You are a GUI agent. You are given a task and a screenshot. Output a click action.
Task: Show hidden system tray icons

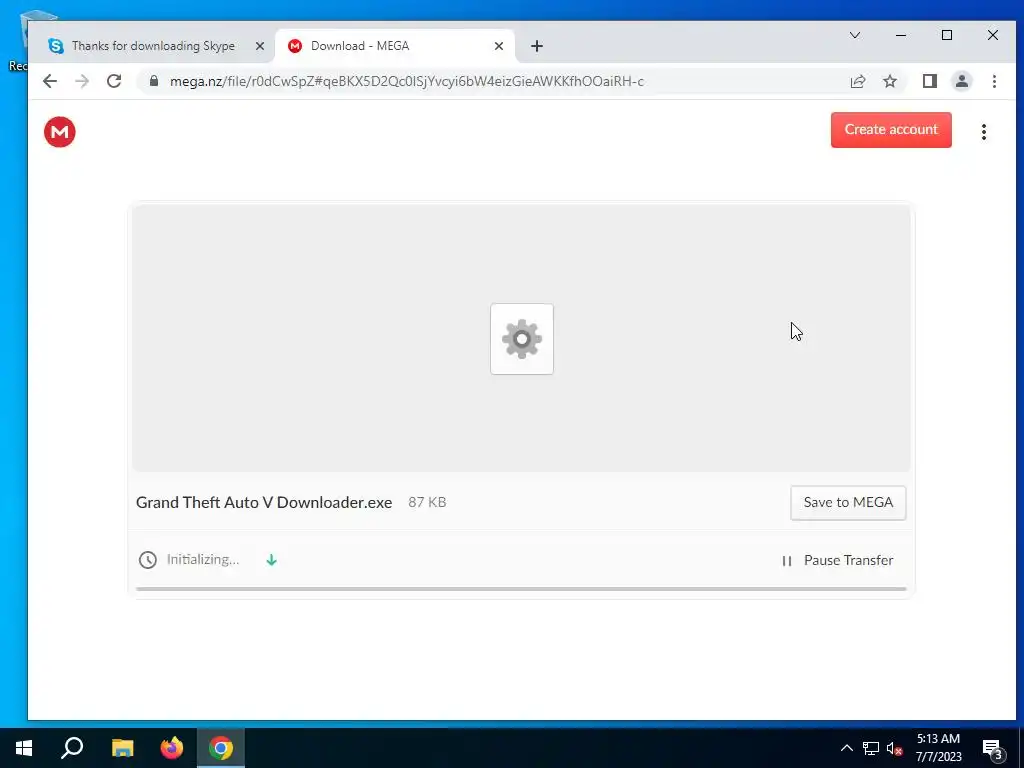pyautogui.click(x=846, y=748)
